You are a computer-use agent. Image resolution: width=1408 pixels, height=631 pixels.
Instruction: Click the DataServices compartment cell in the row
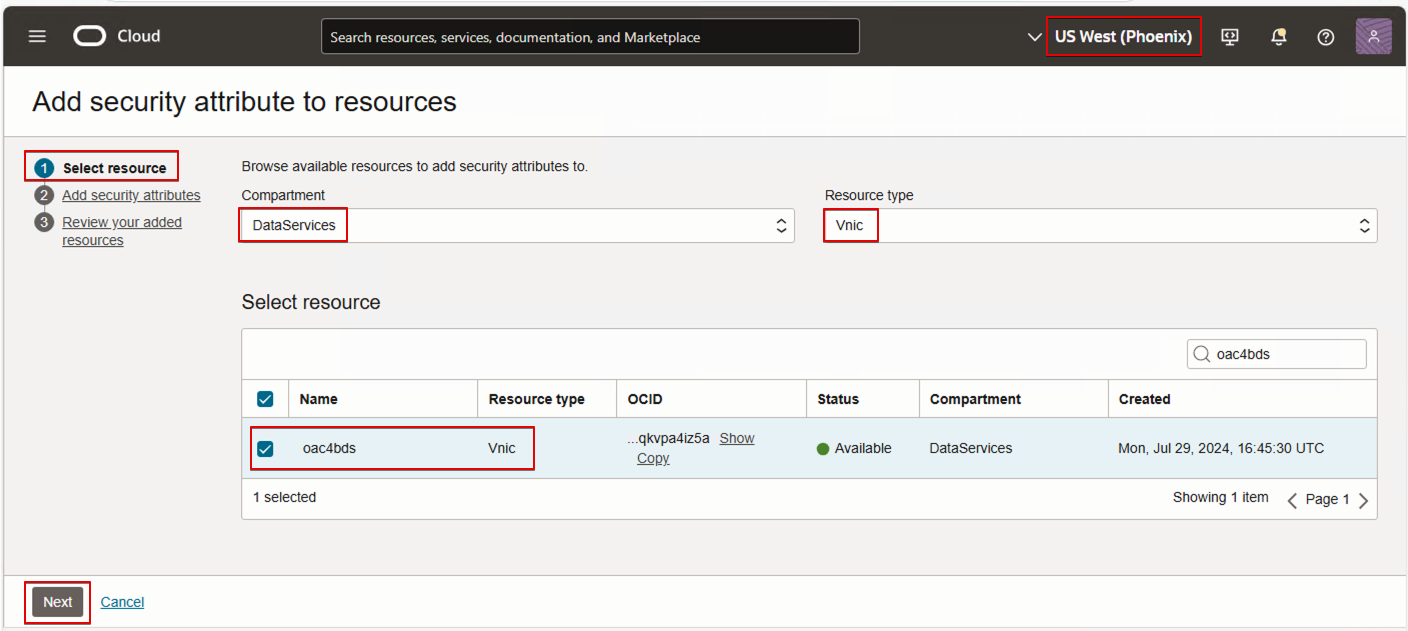pos(971,448)
